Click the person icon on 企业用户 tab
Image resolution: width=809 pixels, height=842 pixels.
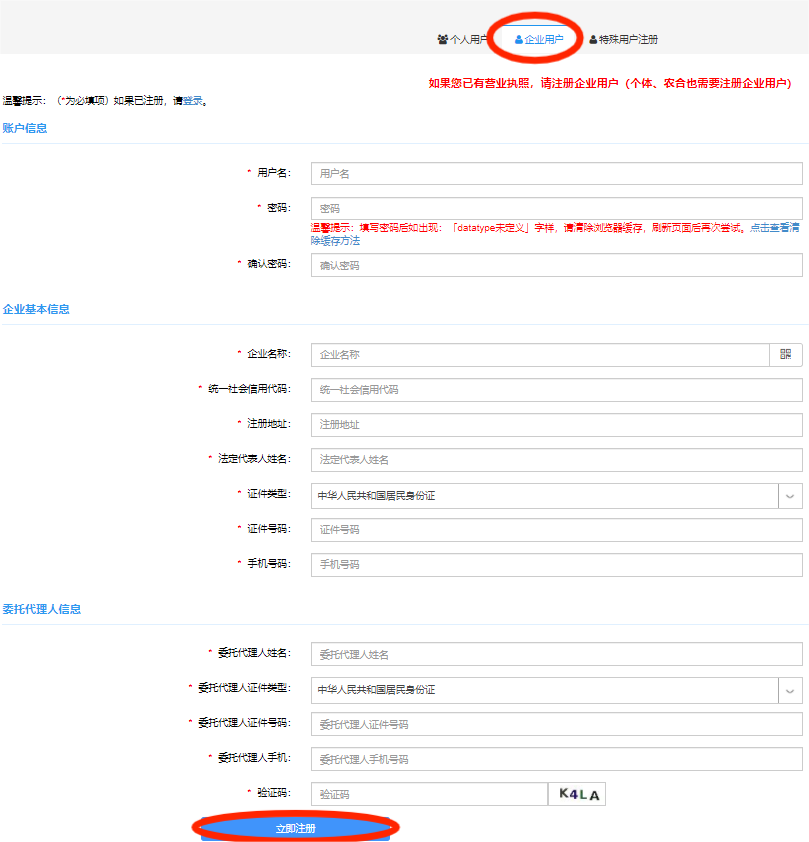click(x=517, y=38)
